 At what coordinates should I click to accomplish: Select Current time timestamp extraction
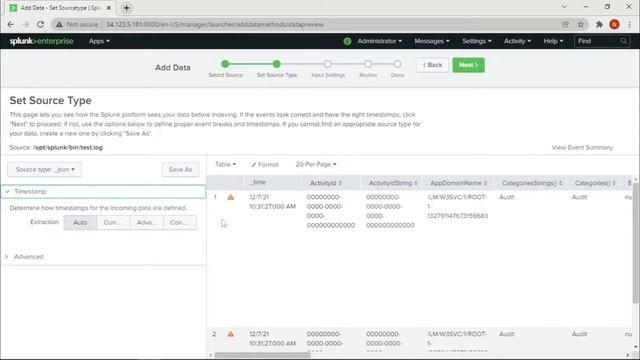pos(113,222)
